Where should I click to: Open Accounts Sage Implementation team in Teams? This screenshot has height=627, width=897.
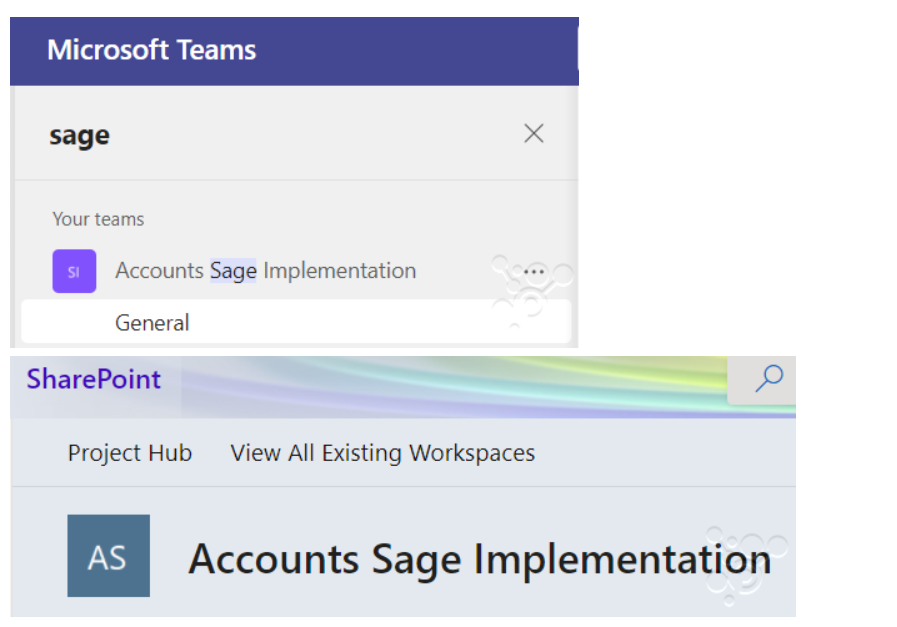click(265, 271)
